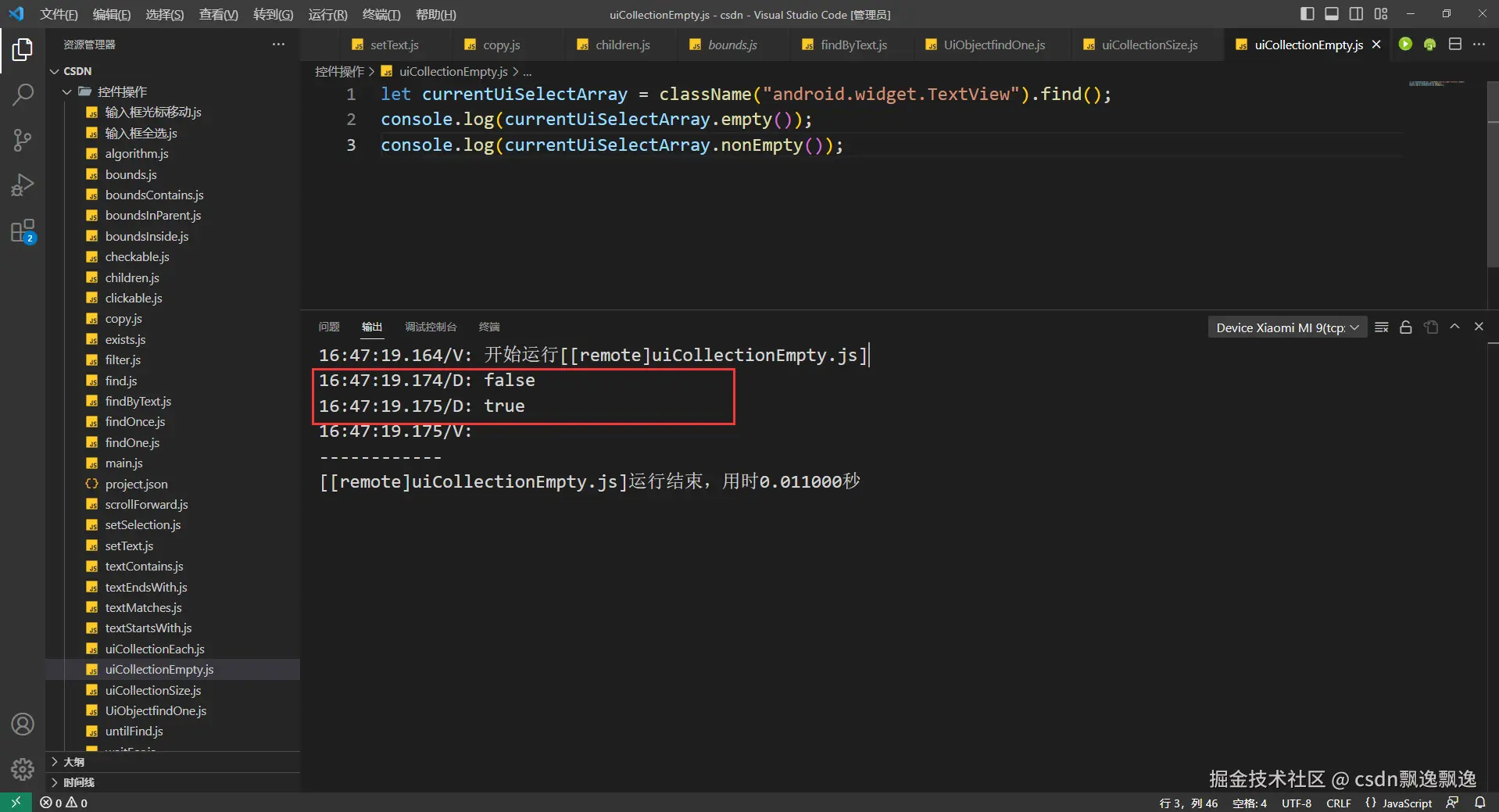Click the green bug icon beside run
Image resolution: width=1499 pixels, height=812 pixels.
[x=1429, y=45]
